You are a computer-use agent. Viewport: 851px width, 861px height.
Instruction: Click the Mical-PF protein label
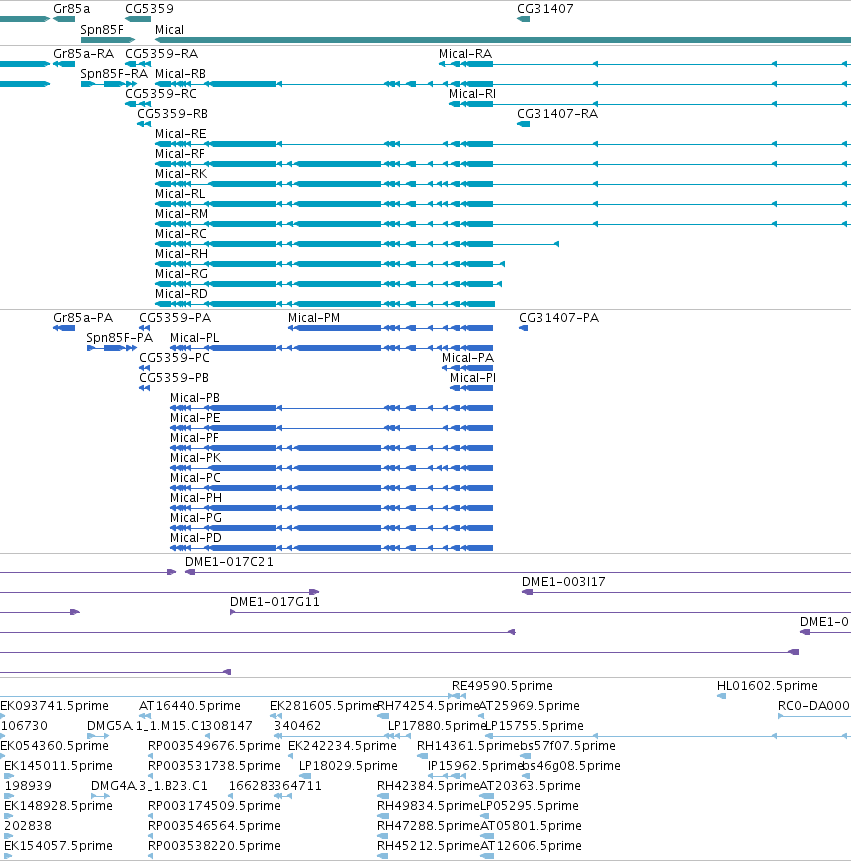pos(194,438)
